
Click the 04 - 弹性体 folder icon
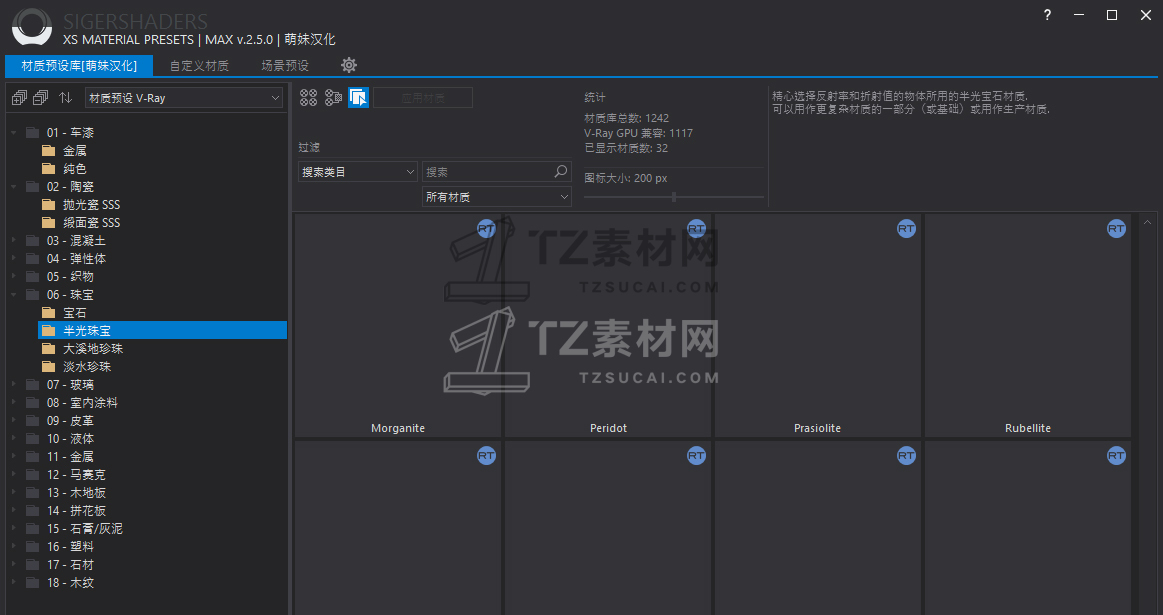click(x=33, y=258)
